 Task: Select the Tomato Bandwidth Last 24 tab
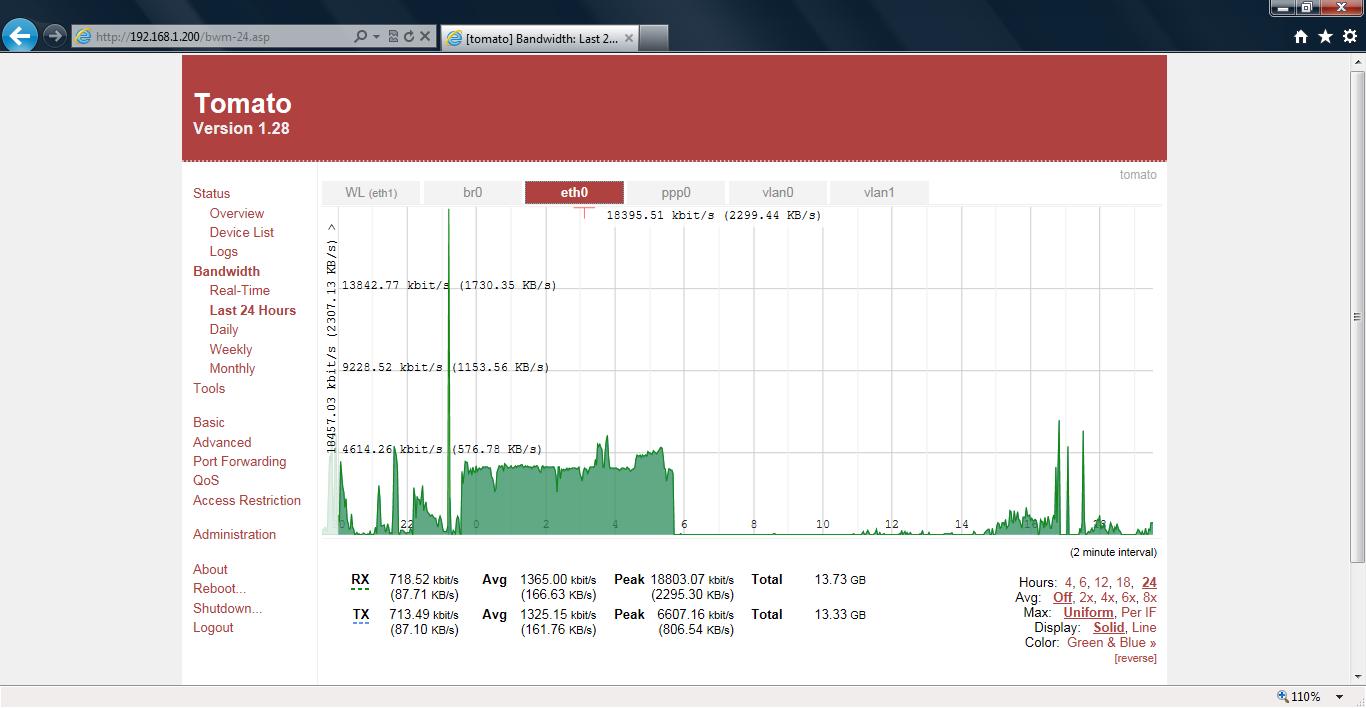(540, 38)
